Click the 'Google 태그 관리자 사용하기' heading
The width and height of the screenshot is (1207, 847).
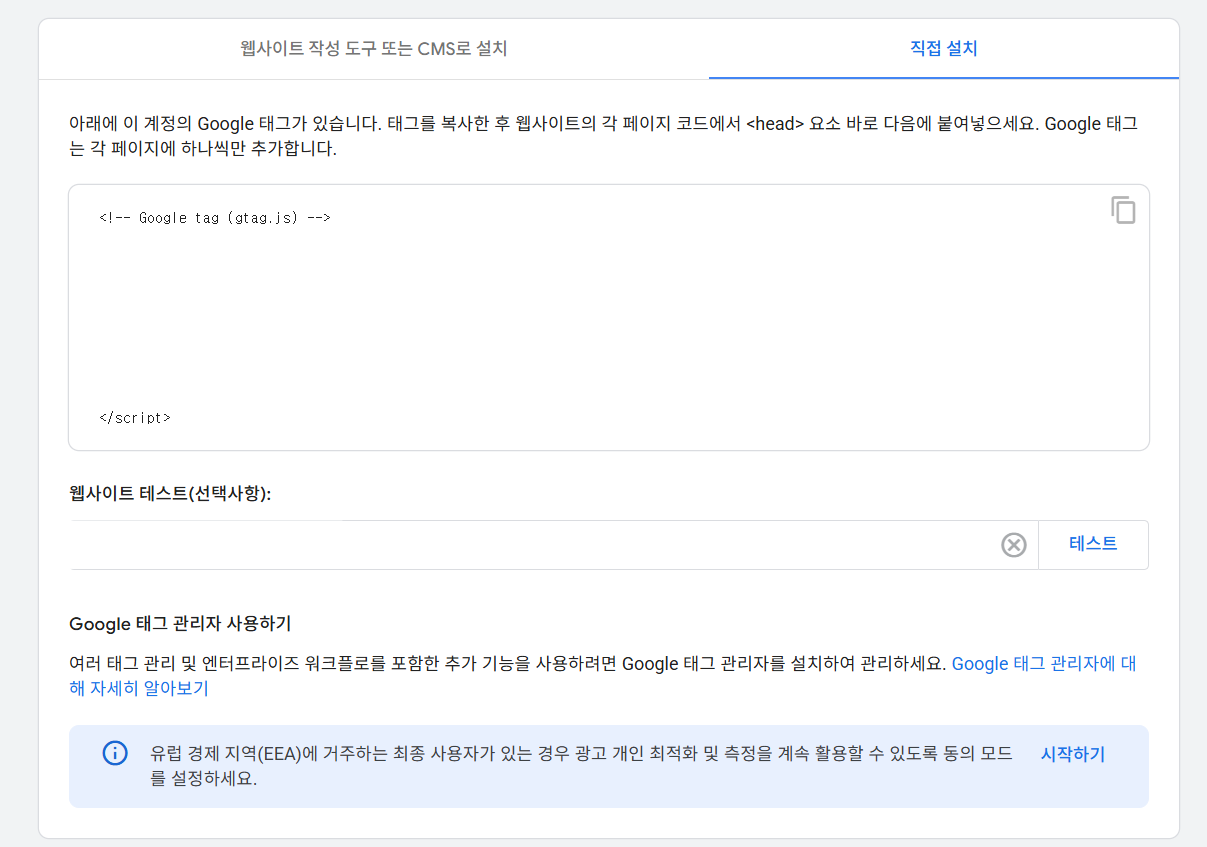pos(180,624)
